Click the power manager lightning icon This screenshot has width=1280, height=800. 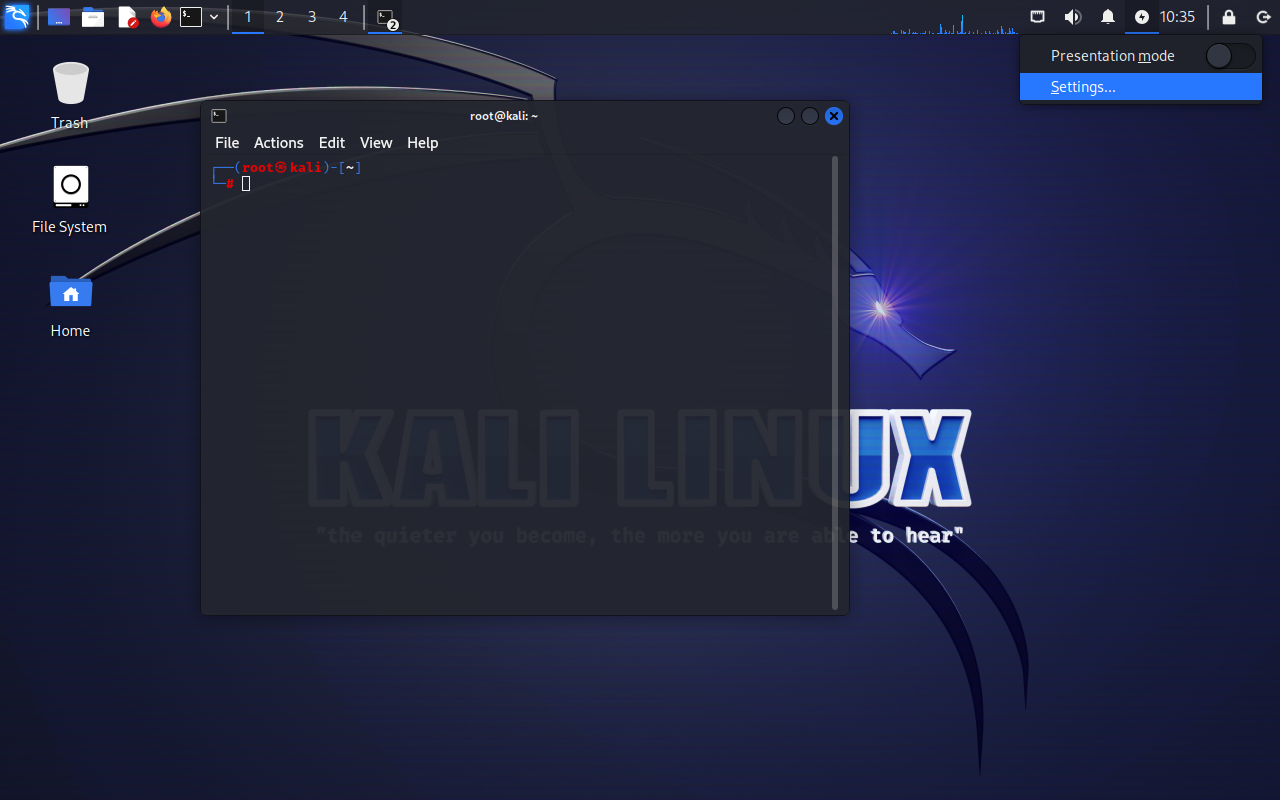[x=1142, y=17]
